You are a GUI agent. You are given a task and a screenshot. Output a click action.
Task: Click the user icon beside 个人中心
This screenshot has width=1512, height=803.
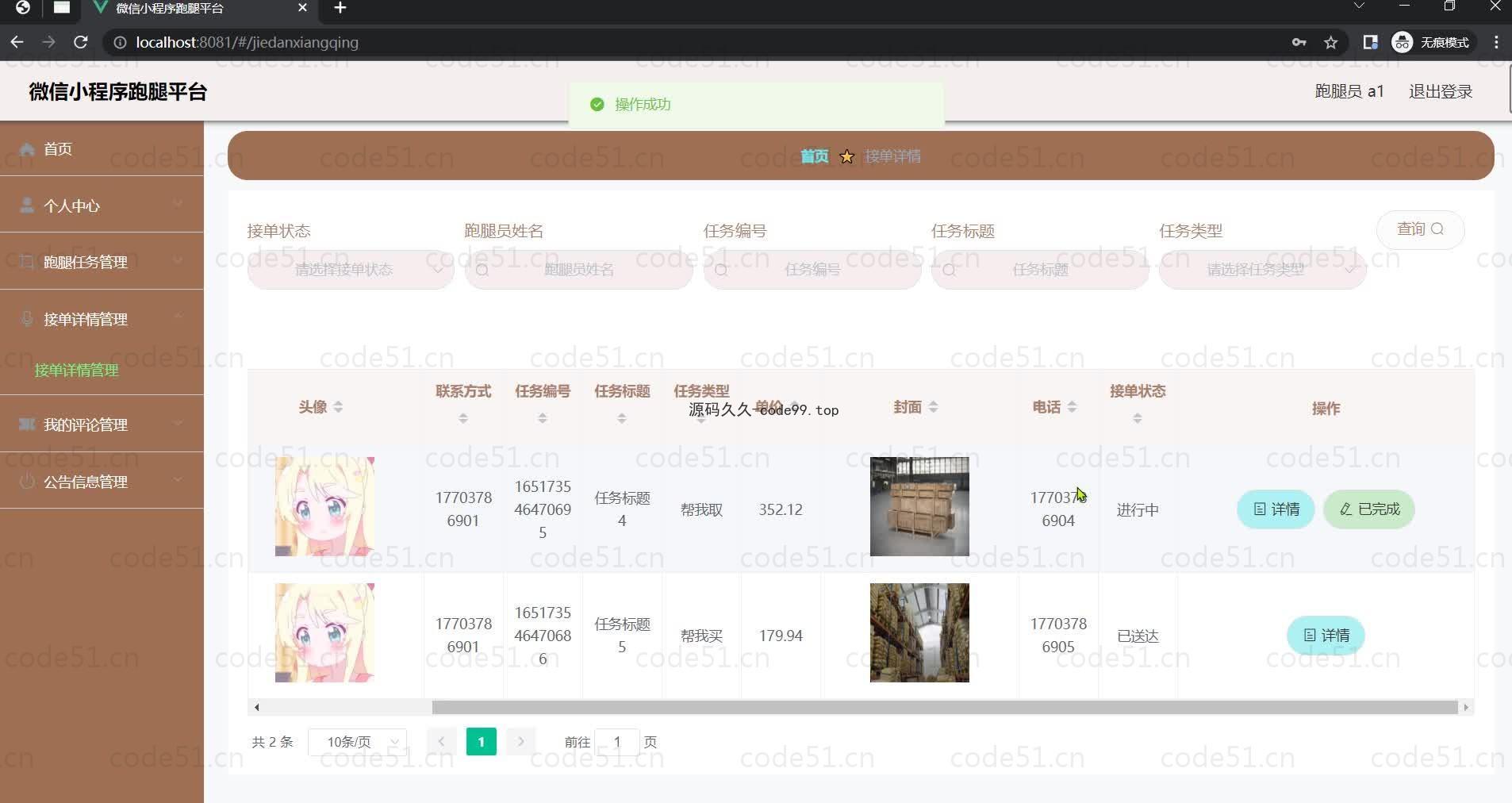(x=27, y=206)
